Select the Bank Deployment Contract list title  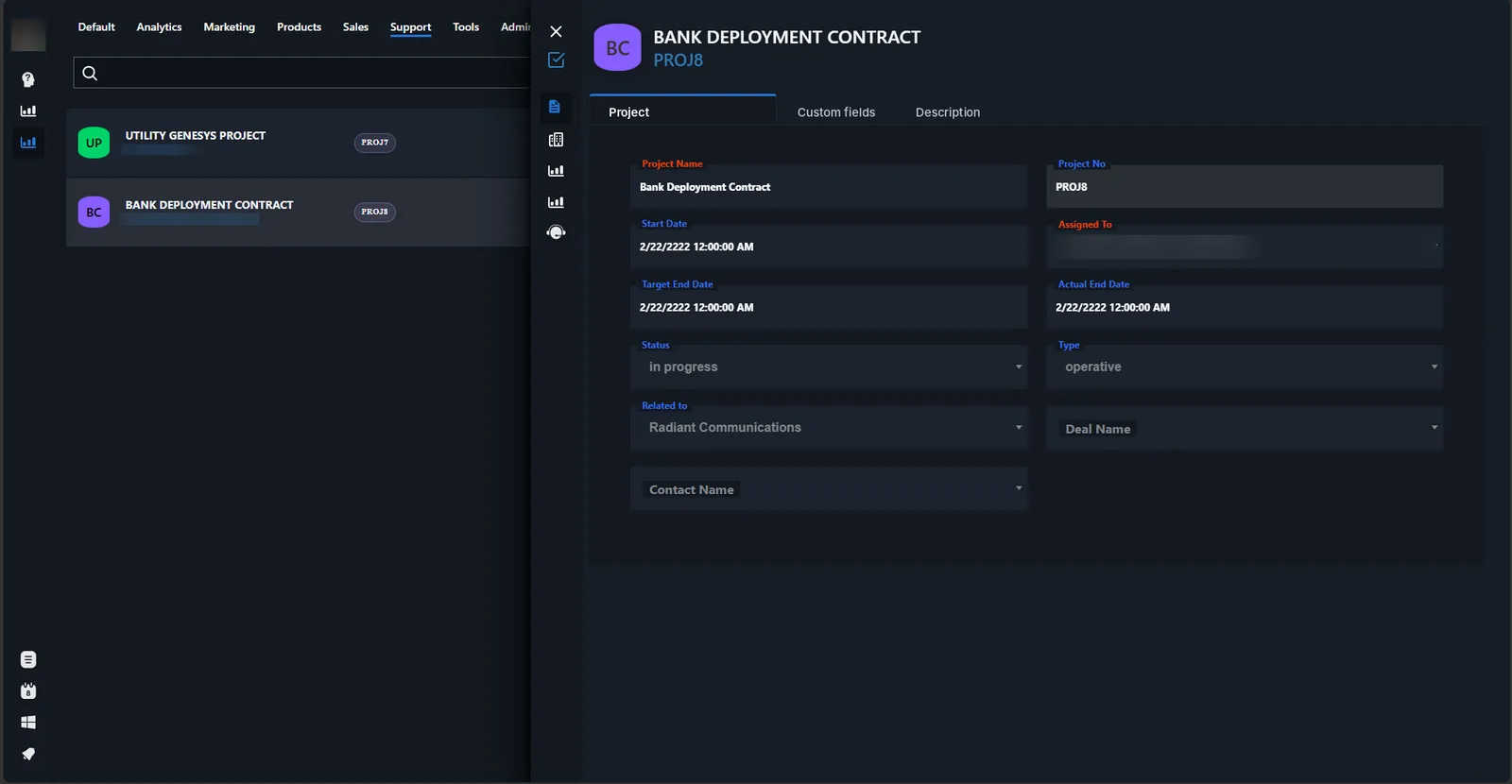pos(210,205)
